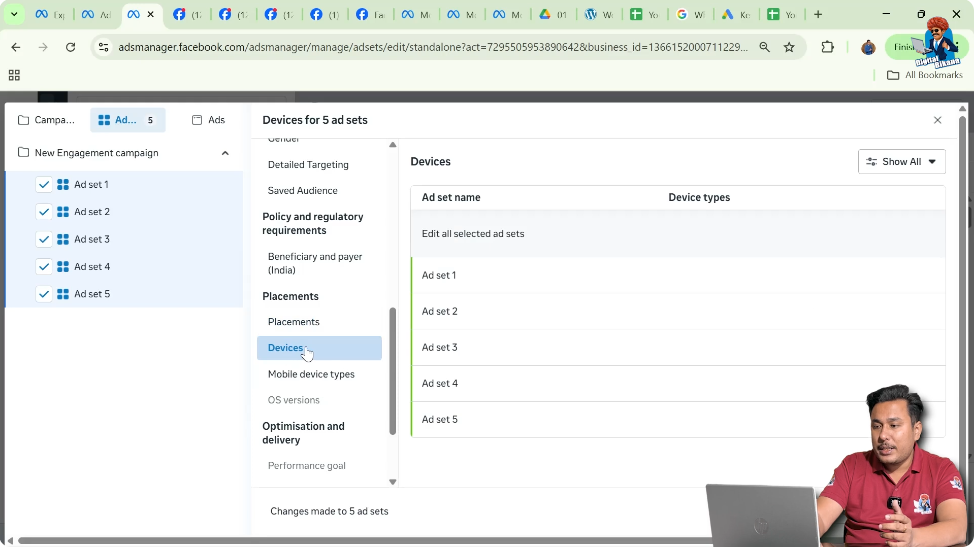Click Ad set 1 row in Devices table
Viewport: 975px width, 548px height.
click(678, 276)
